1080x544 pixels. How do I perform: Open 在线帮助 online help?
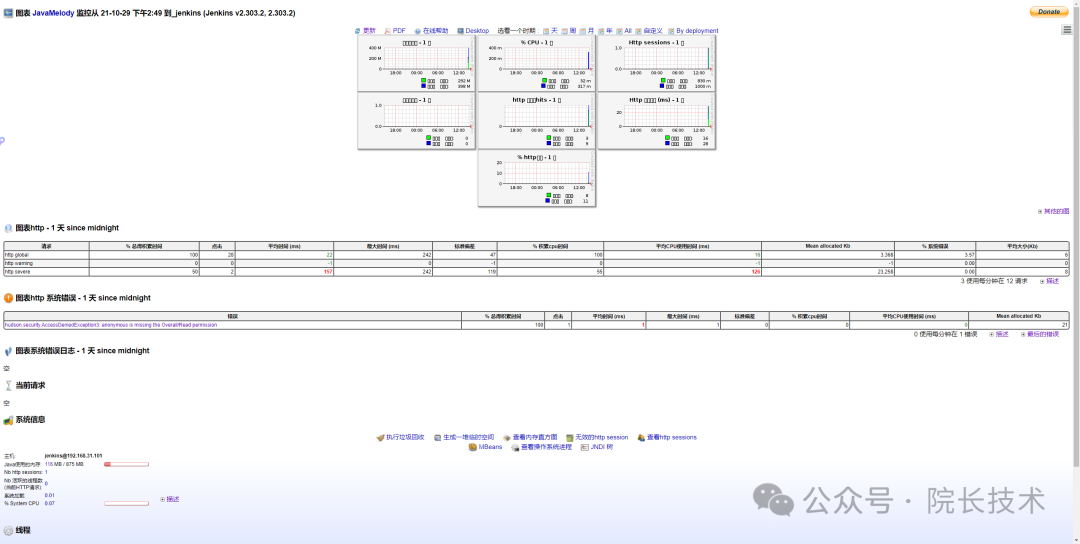[432, 31]
